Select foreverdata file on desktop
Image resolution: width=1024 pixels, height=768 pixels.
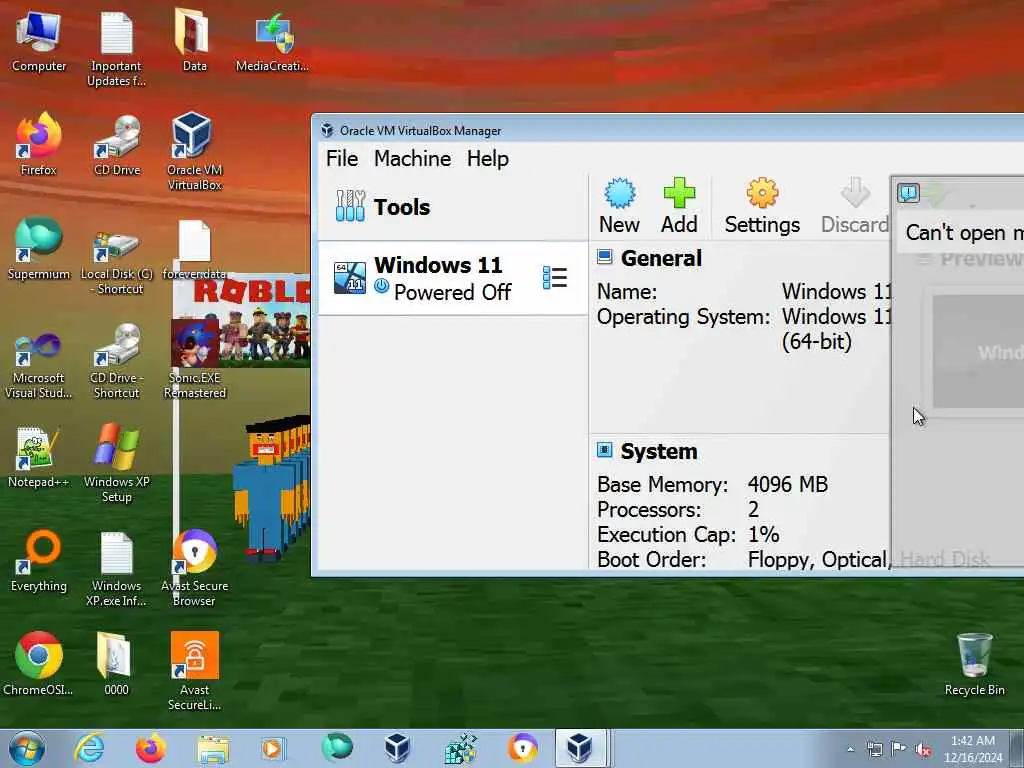[x=194, y=250]
